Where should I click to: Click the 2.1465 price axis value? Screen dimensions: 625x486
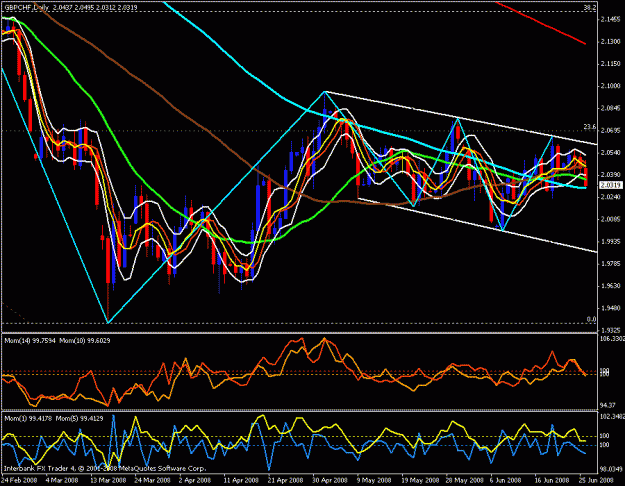[x=610, y=19]
